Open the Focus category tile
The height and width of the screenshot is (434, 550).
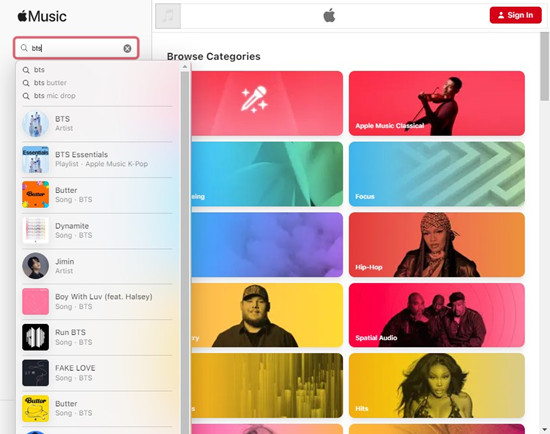437,174
